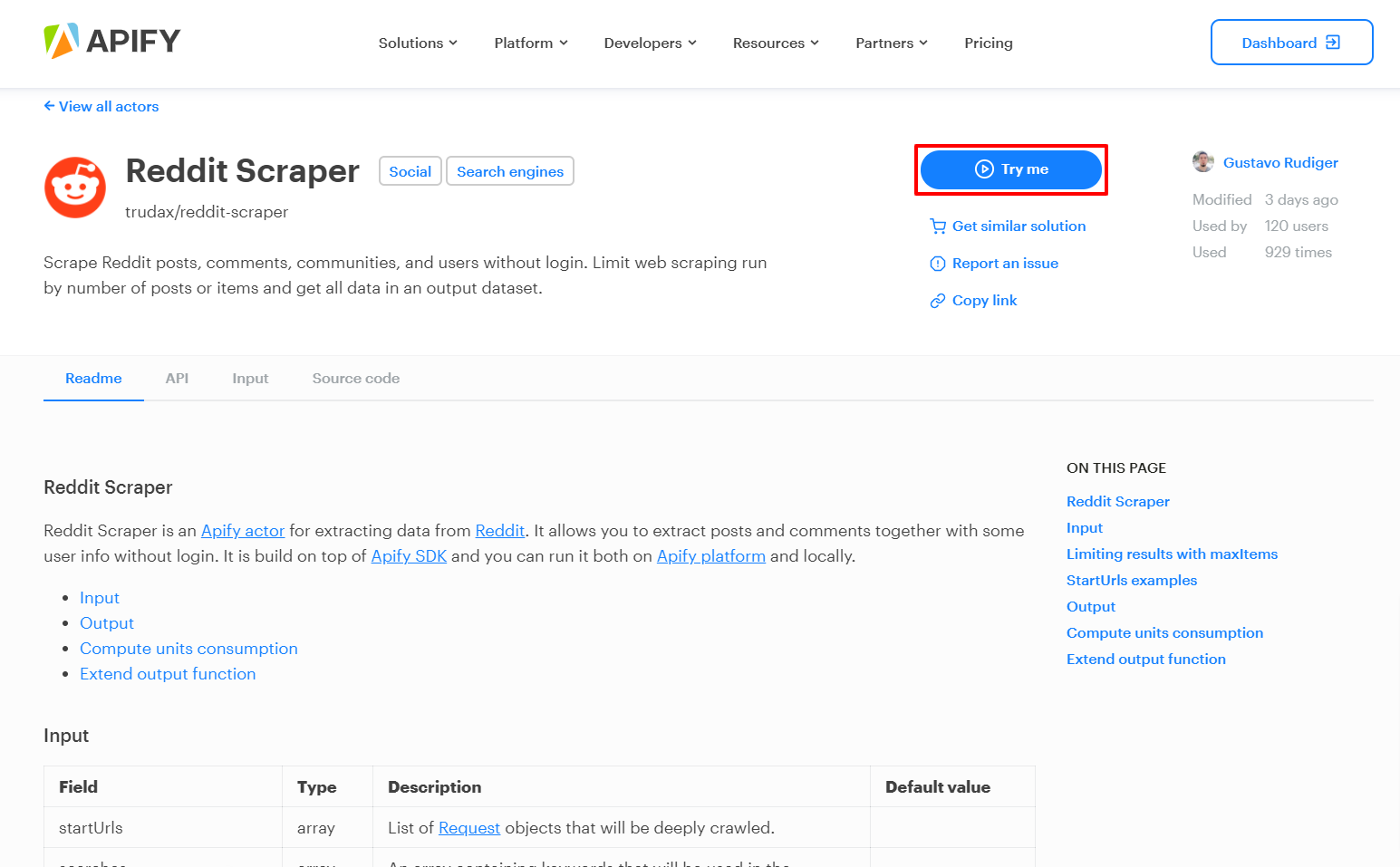Open the Request link in the table

pyautogui.click(x=469, y=828)
